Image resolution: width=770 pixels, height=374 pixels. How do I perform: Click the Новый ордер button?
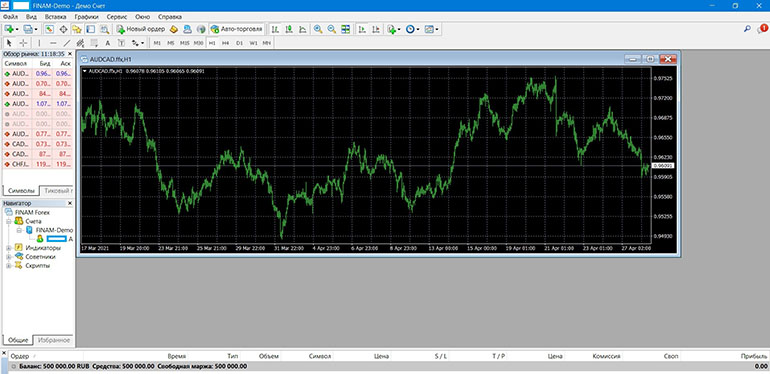tap(141, 29)
